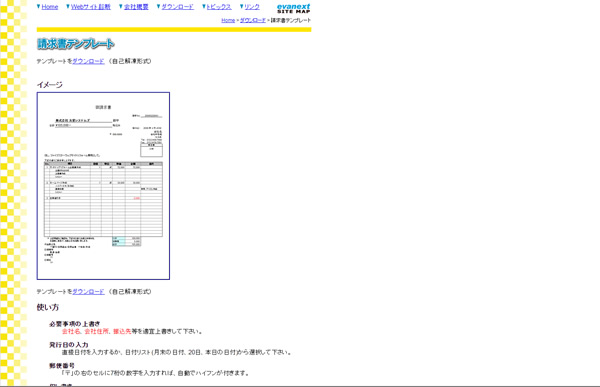This screenshot has height=387, width=600.
Task: Click the arrow icon before the ダウンロード menu item
Action: [x=158, y=6]
